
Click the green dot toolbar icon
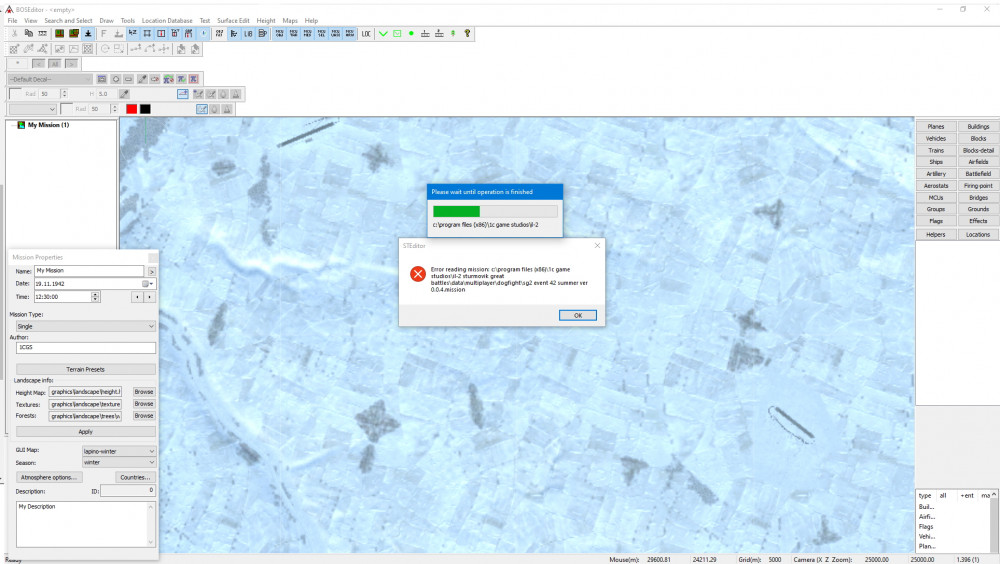411,34
